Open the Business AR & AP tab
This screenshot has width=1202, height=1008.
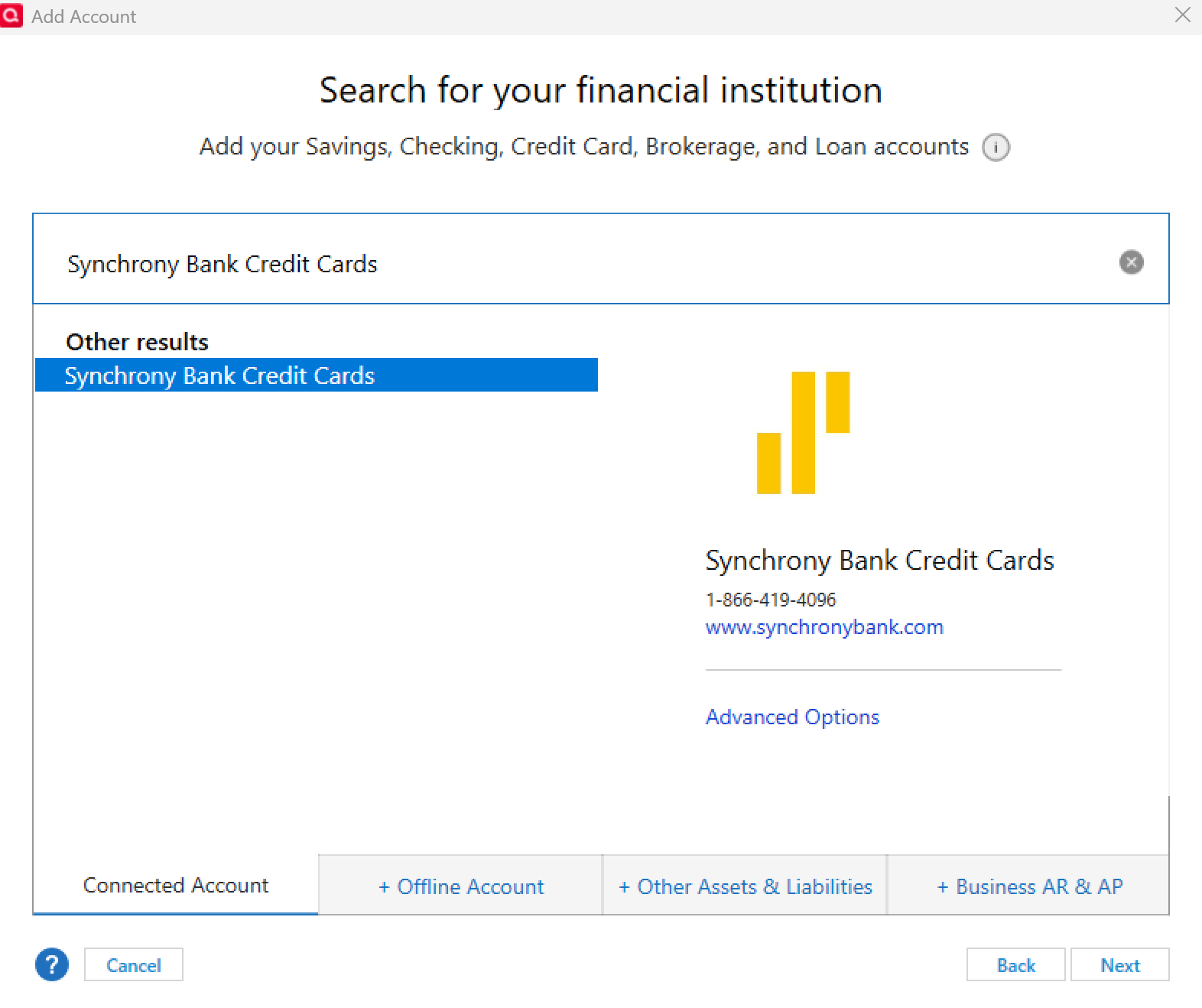tap(1028, 886)
